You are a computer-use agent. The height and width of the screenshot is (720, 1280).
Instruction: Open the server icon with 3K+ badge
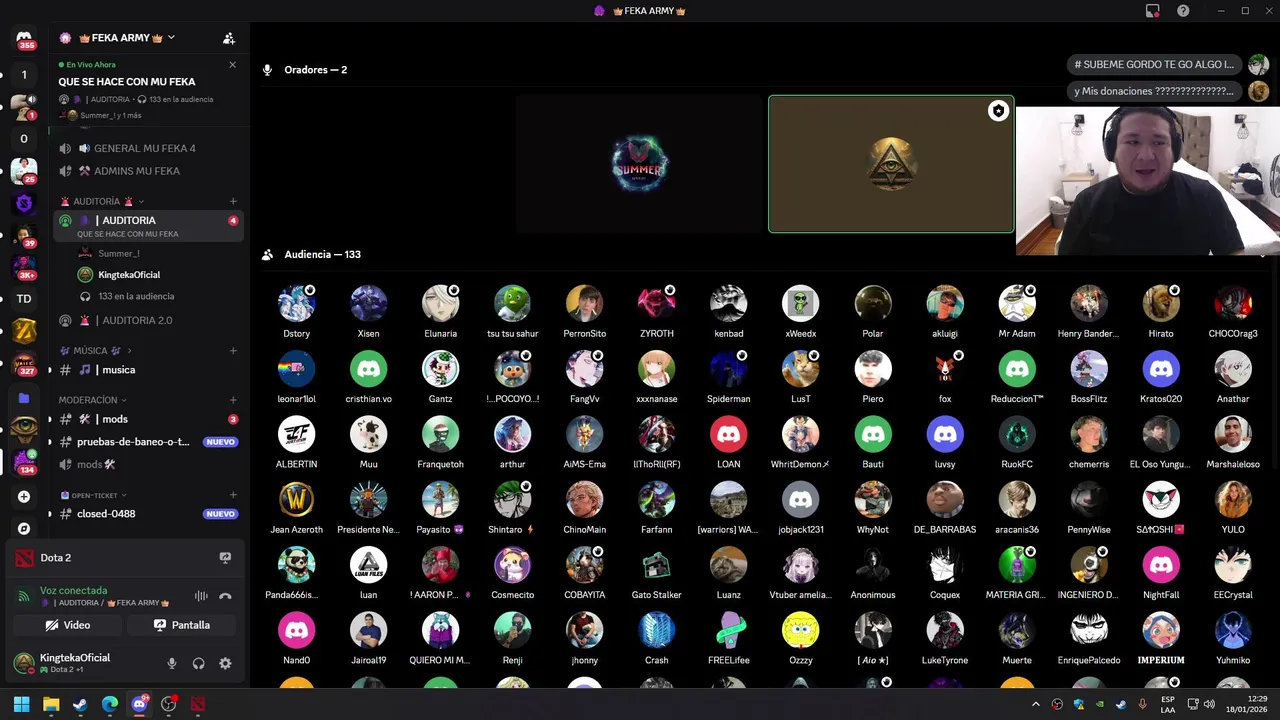(24, 267)
